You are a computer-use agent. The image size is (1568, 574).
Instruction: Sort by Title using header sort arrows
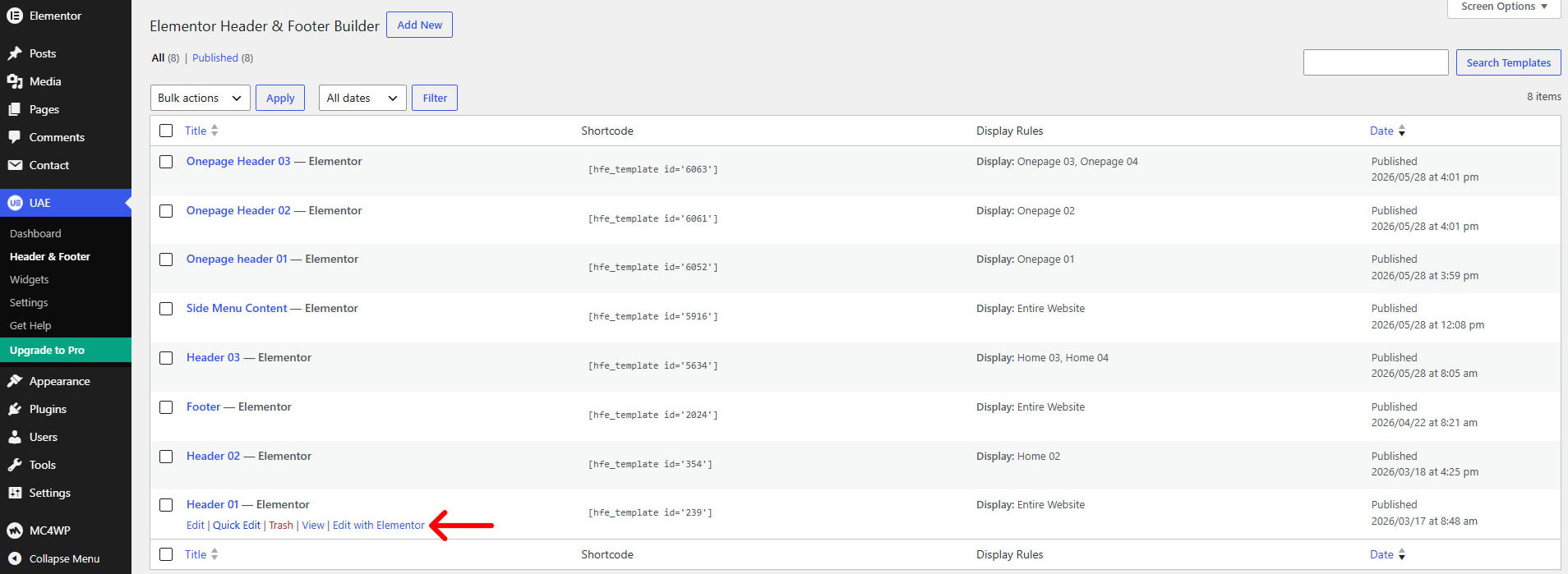click(214, 131)
